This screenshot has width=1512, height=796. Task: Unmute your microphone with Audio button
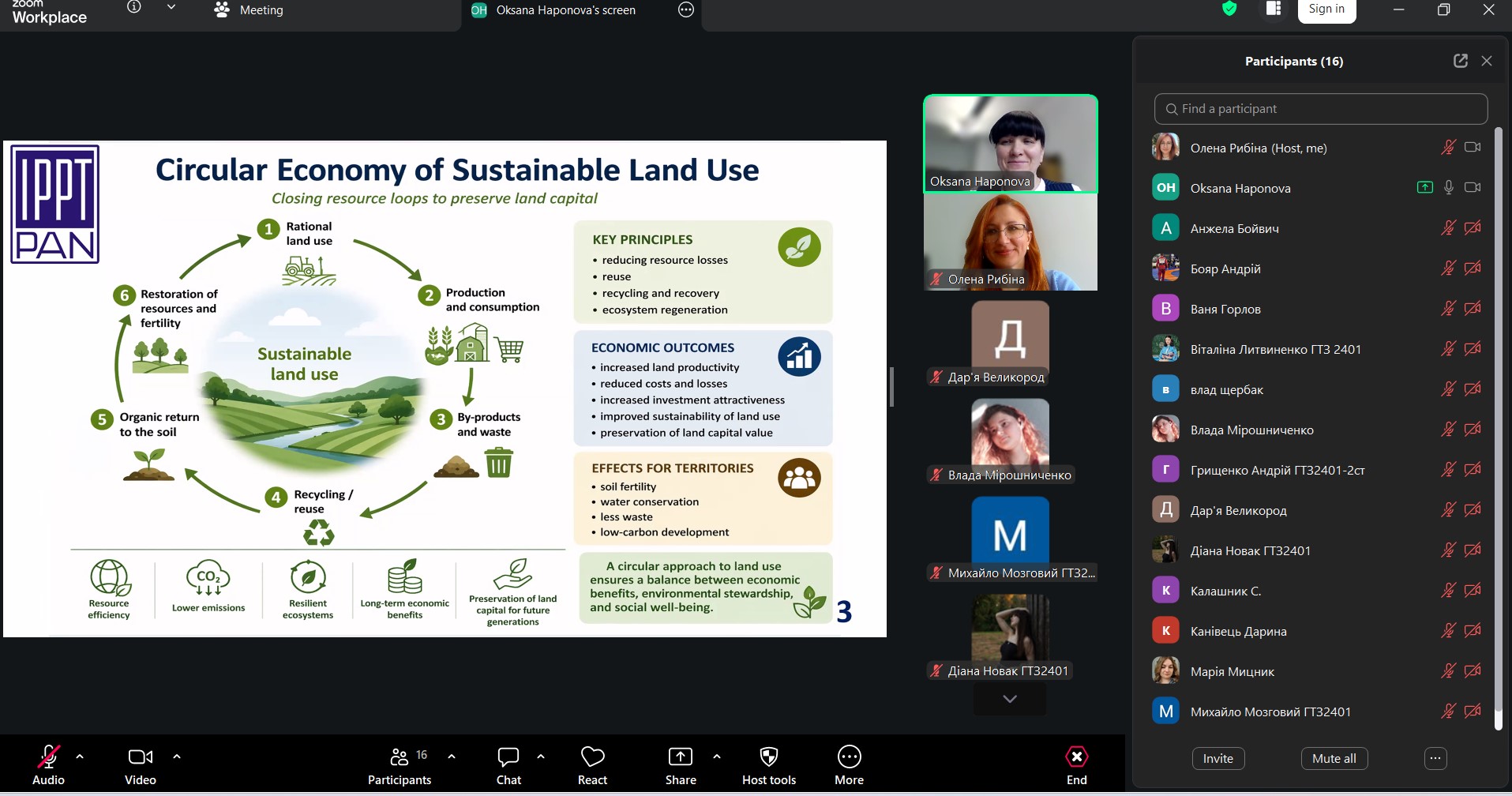click(x=48, y=766)
